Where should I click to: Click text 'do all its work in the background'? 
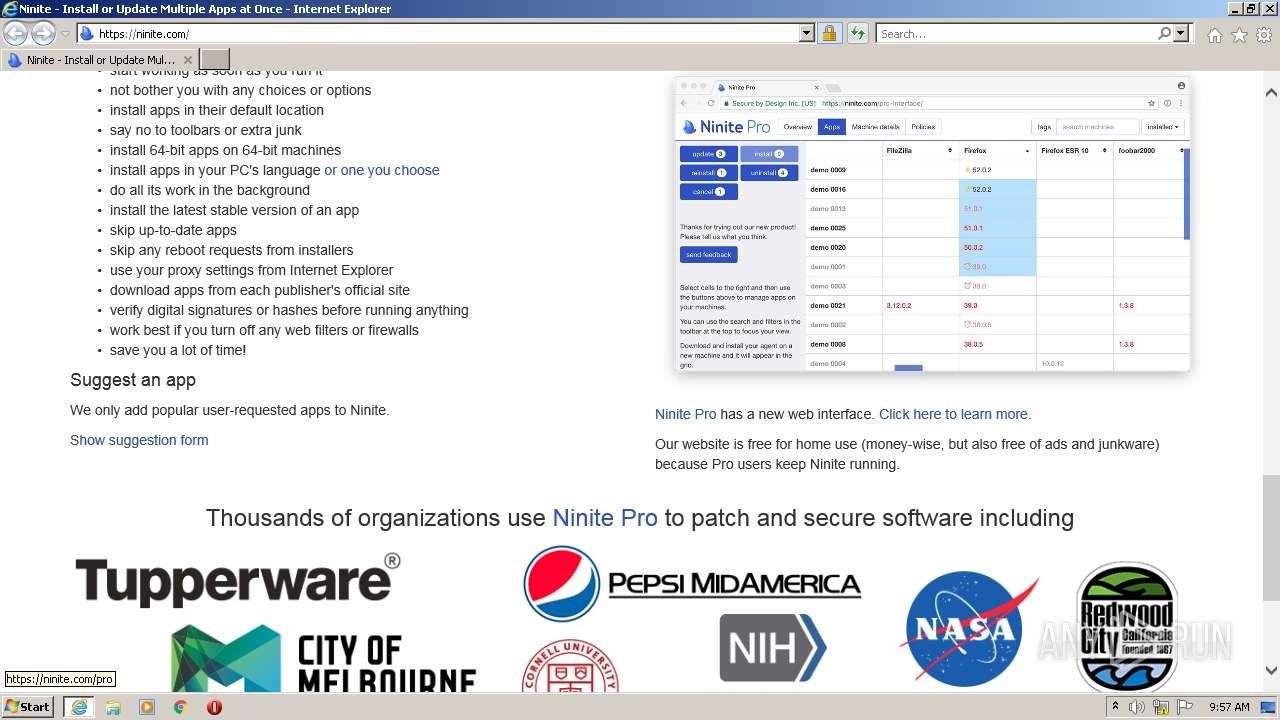tap(210, 190)
